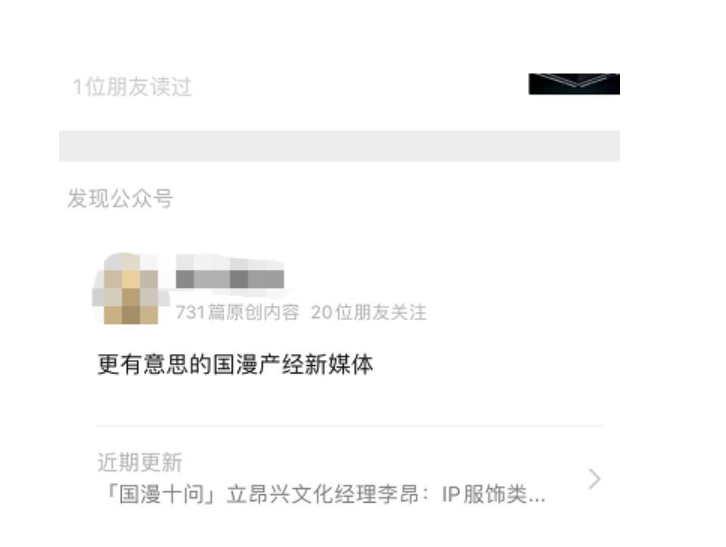Tap the number "20" in friends-following text
The height and width of the screenshot is (547, 726).
[x=322, y=312]
